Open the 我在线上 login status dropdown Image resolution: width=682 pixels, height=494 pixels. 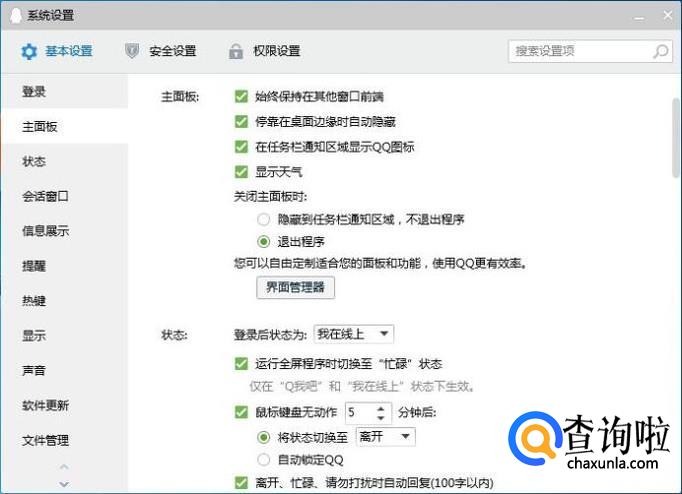[x=354, y=333]
